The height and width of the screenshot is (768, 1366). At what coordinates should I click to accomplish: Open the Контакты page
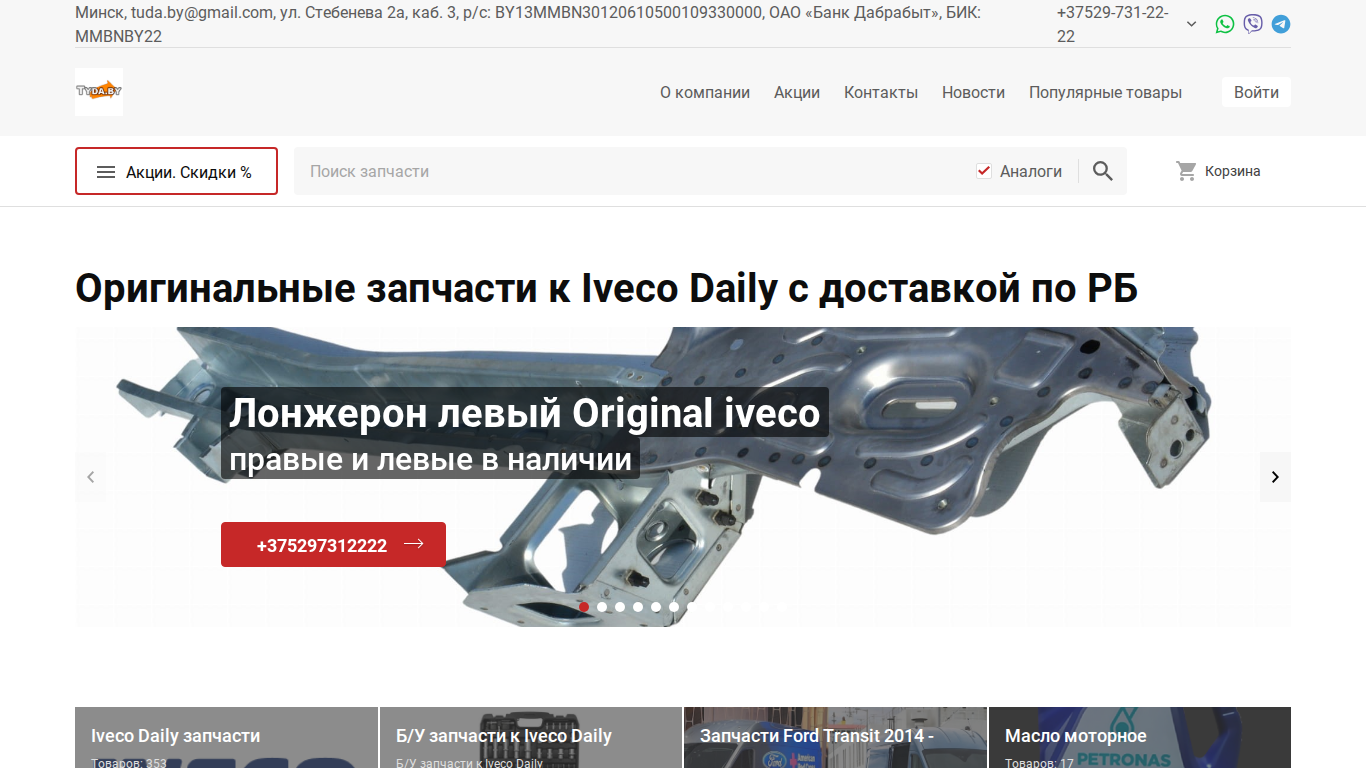[881, 92]
